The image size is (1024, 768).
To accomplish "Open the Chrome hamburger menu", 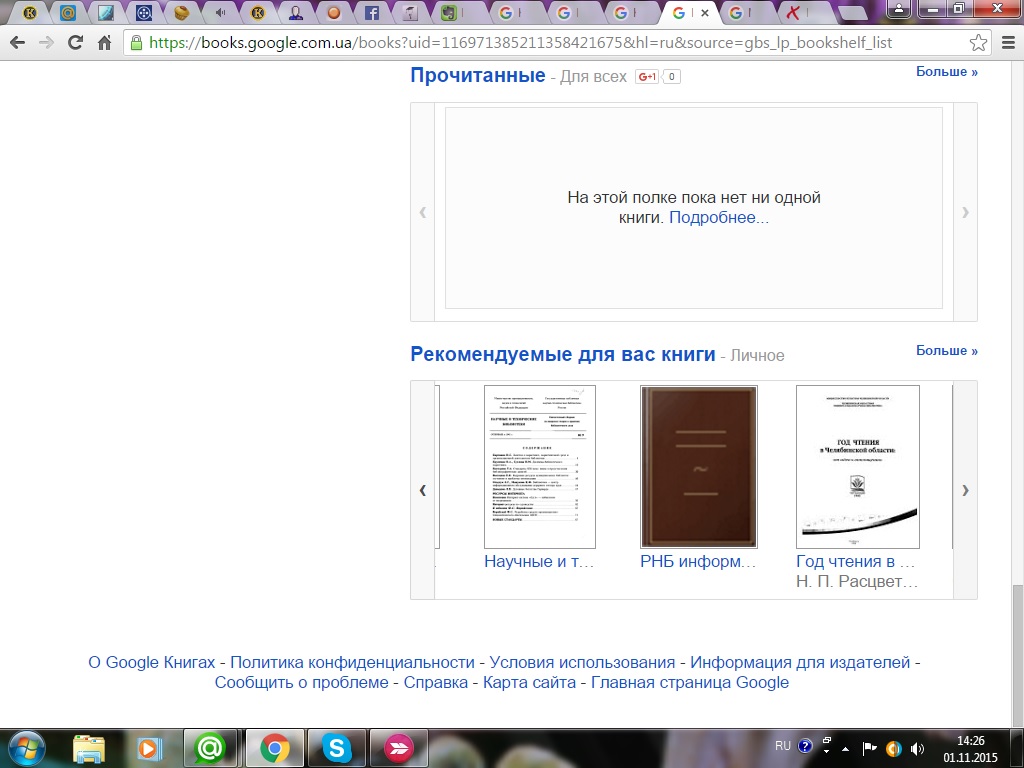I will [x=1008, y=43].
